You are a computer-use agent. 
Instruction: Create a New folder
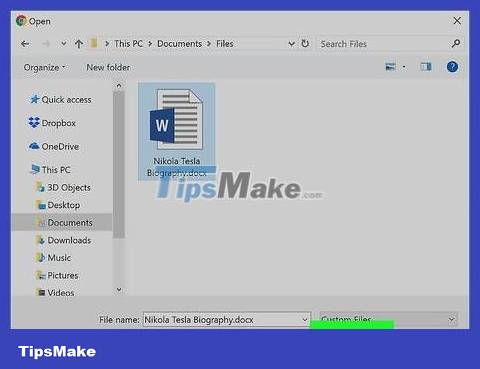[108, 67]
